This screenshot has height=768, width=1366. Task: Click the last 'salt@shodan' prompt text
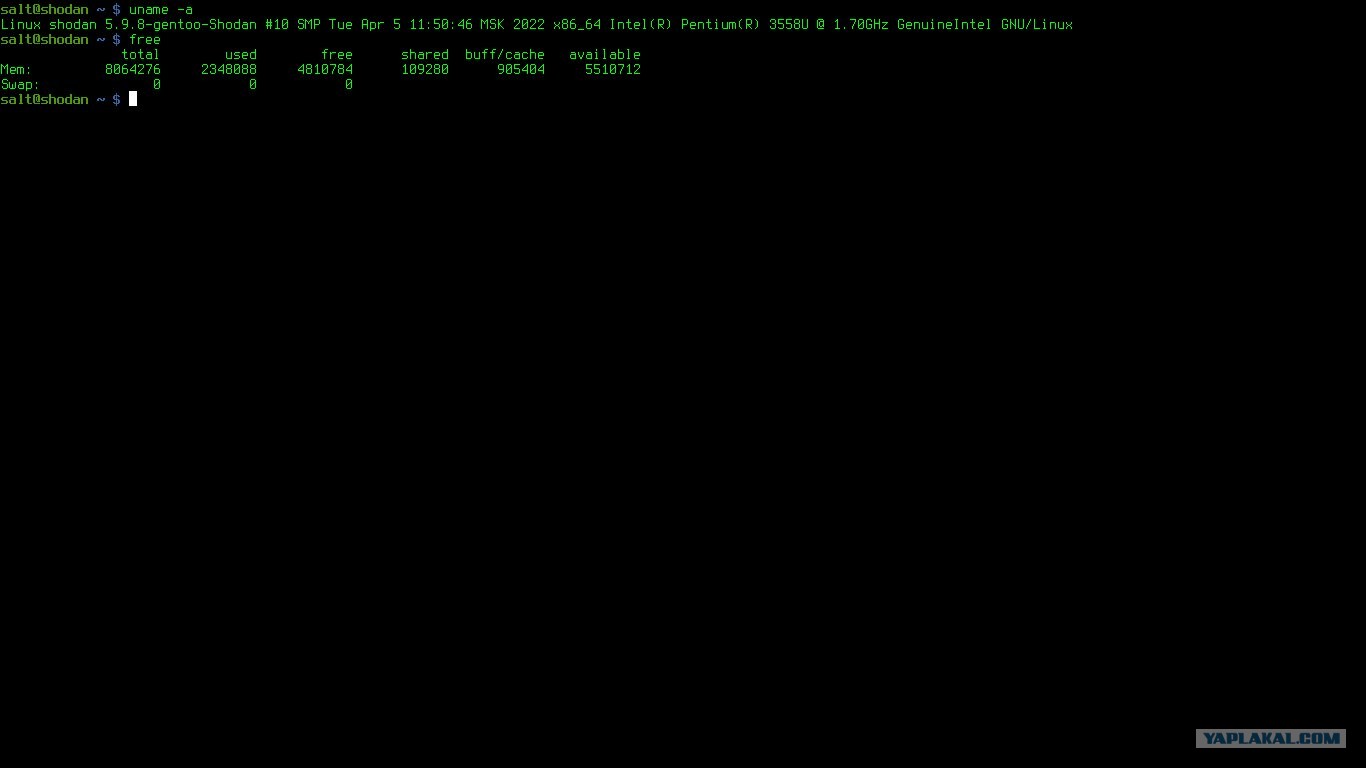coord(45,99)
